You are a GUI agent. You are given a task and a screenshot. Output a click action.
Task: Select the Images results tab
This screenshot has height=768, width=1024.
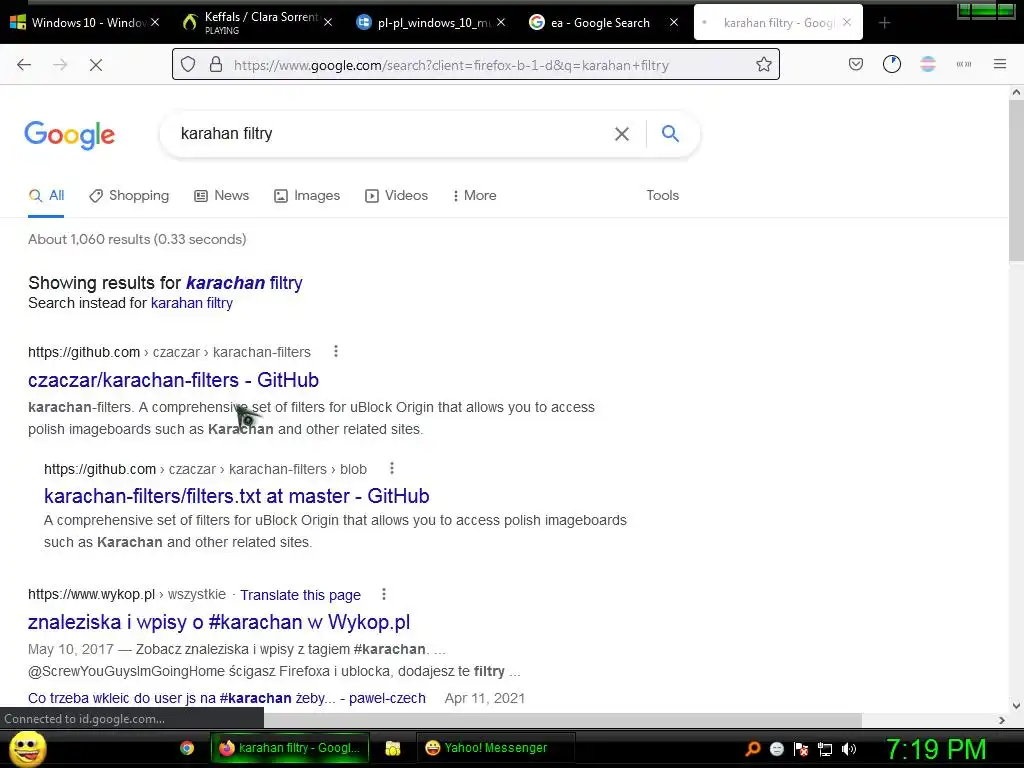pos(307,195)
